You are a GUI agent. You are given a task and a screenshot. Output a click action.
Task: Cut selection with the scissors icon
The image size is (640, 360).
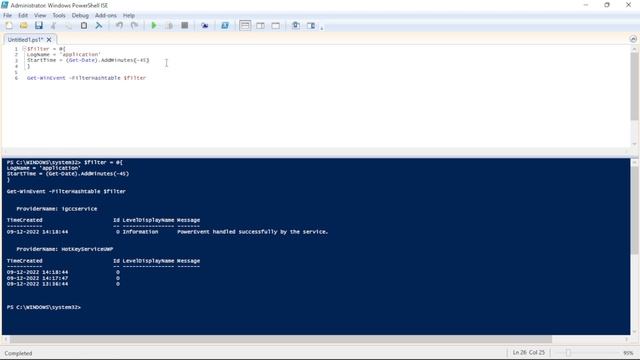[53, 25]
